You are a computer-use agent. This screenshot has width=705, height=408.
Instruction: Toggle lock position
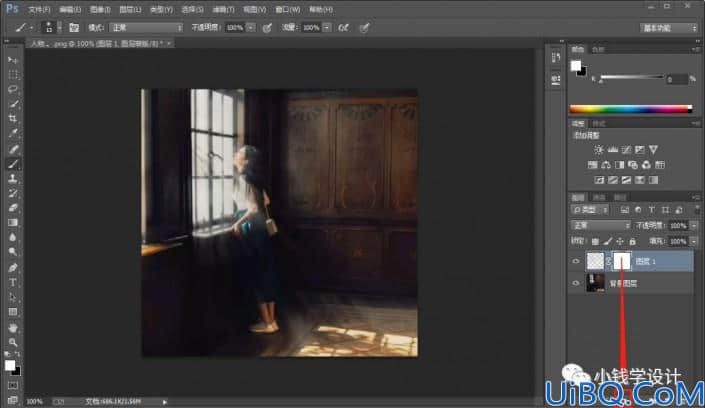coord(620,242)
